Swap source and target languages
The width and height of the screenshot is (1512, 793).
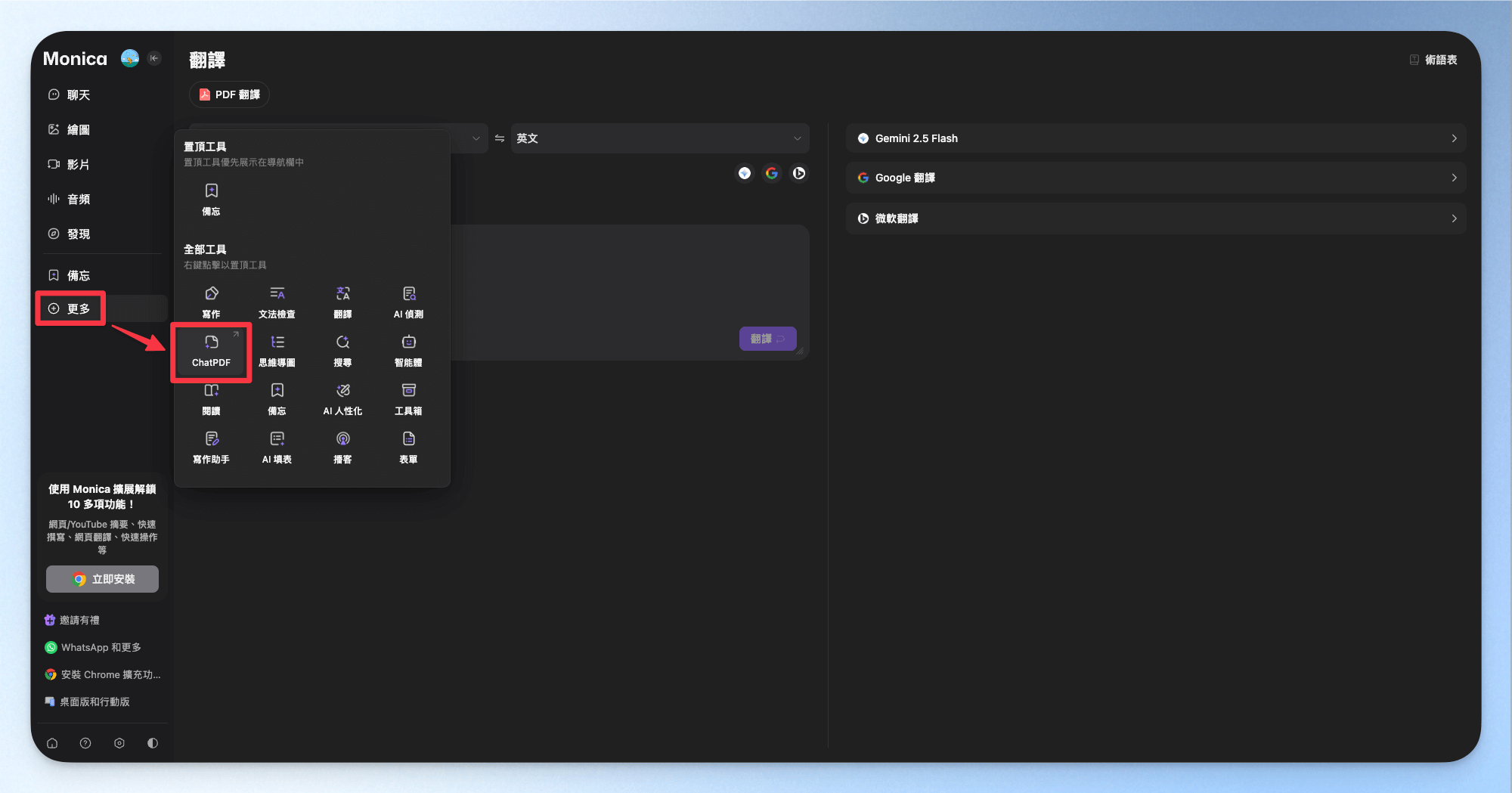(x=499, y=138)
